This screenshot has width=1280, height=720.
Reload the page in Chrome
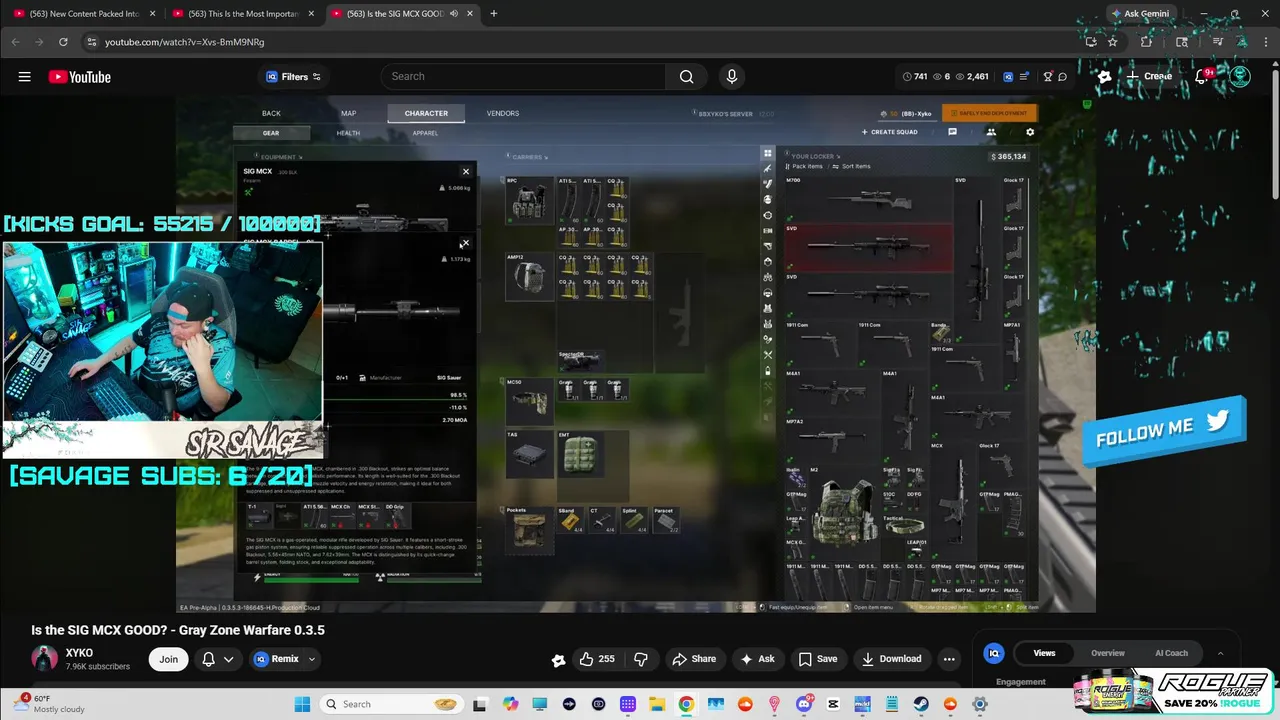[63, 42]
